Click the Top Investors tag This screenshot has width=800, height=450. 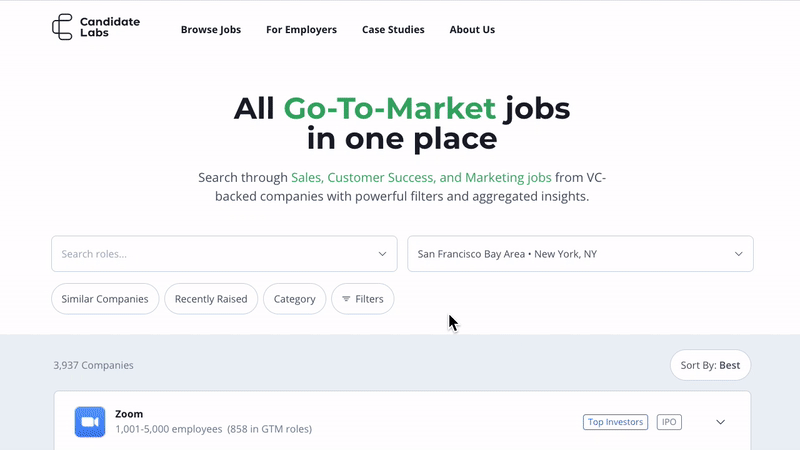(615, 422)
